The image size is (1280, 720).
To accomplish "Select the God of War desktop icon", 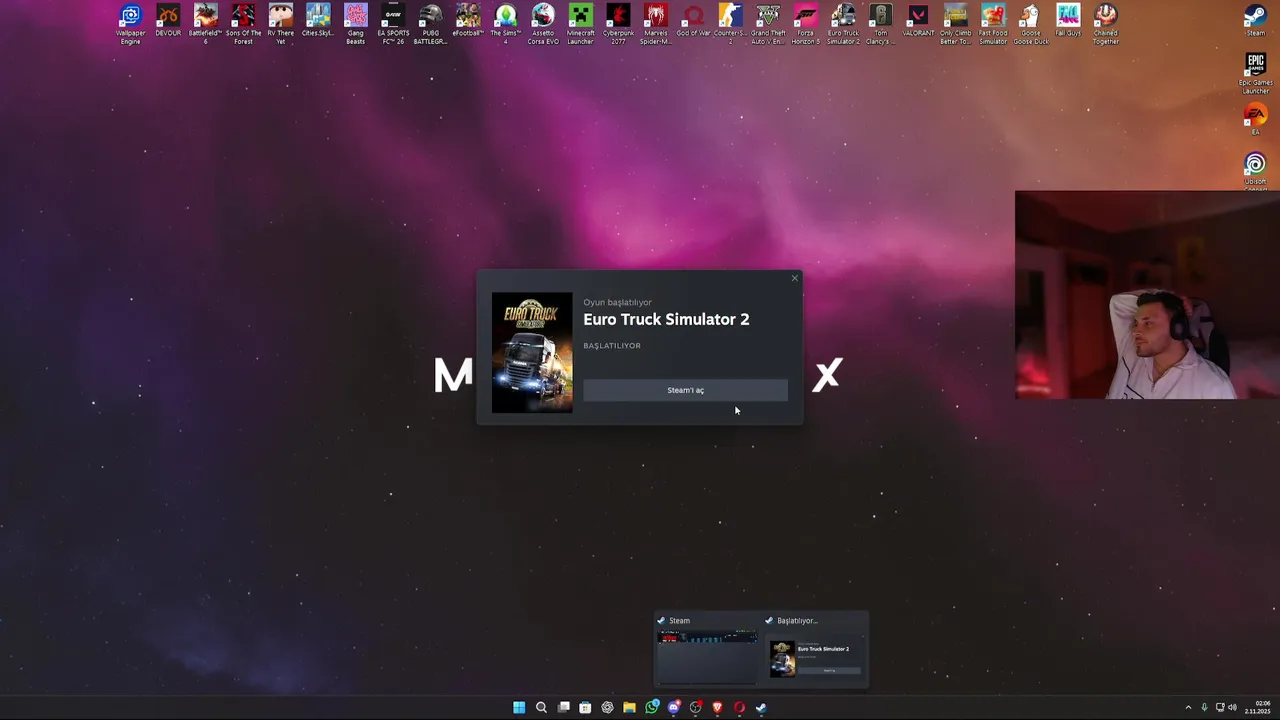I will [693, 22].
